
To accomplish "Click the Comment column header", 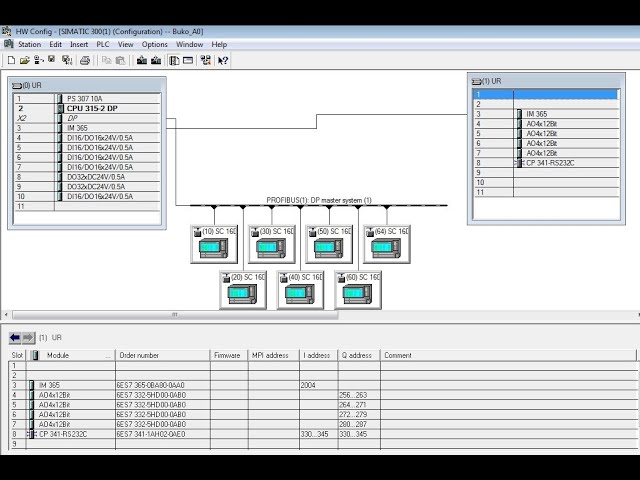I will tap(508, 355).
